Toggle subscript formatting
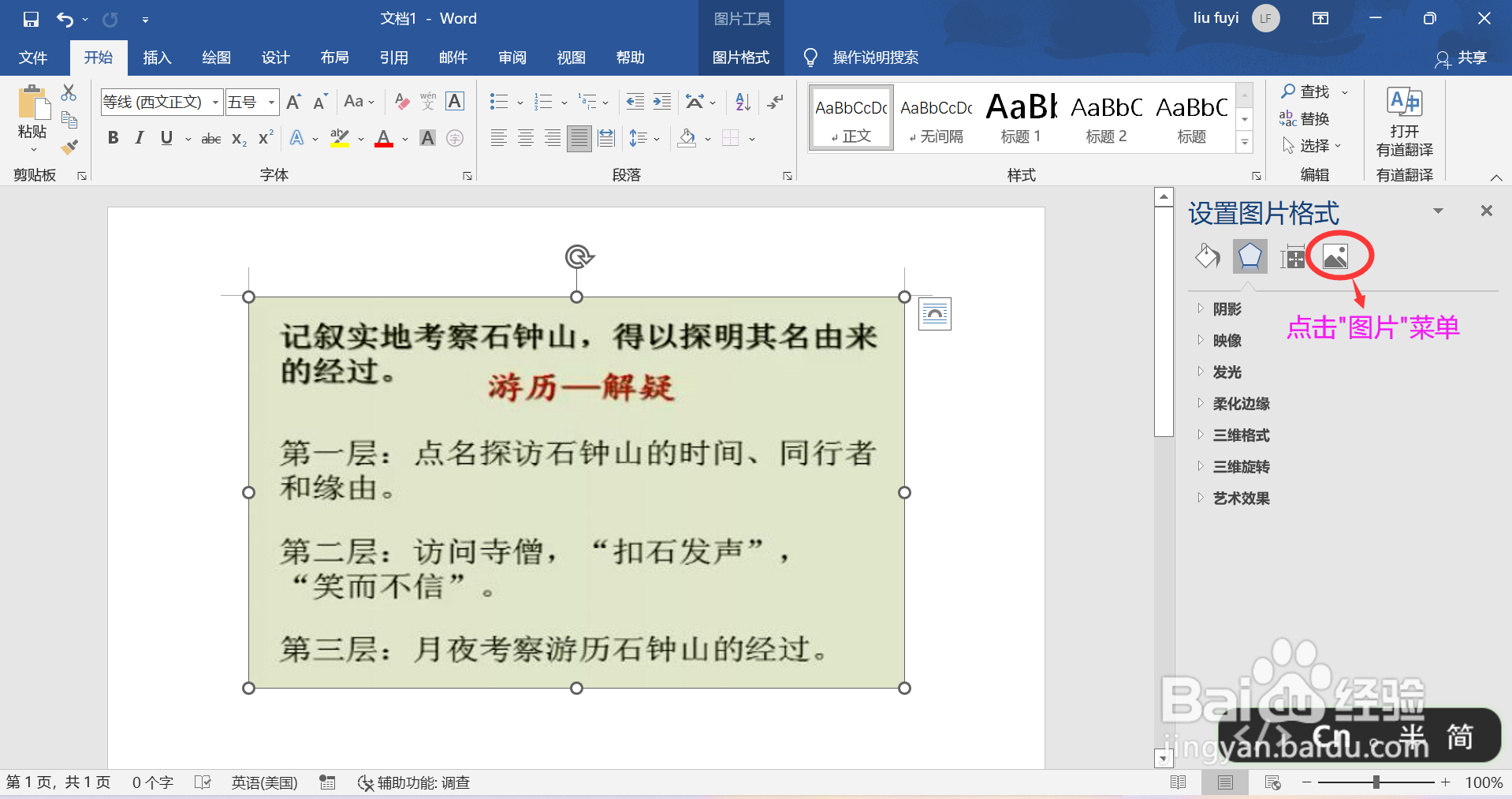Screen dimensions: 1512x799 237,139
